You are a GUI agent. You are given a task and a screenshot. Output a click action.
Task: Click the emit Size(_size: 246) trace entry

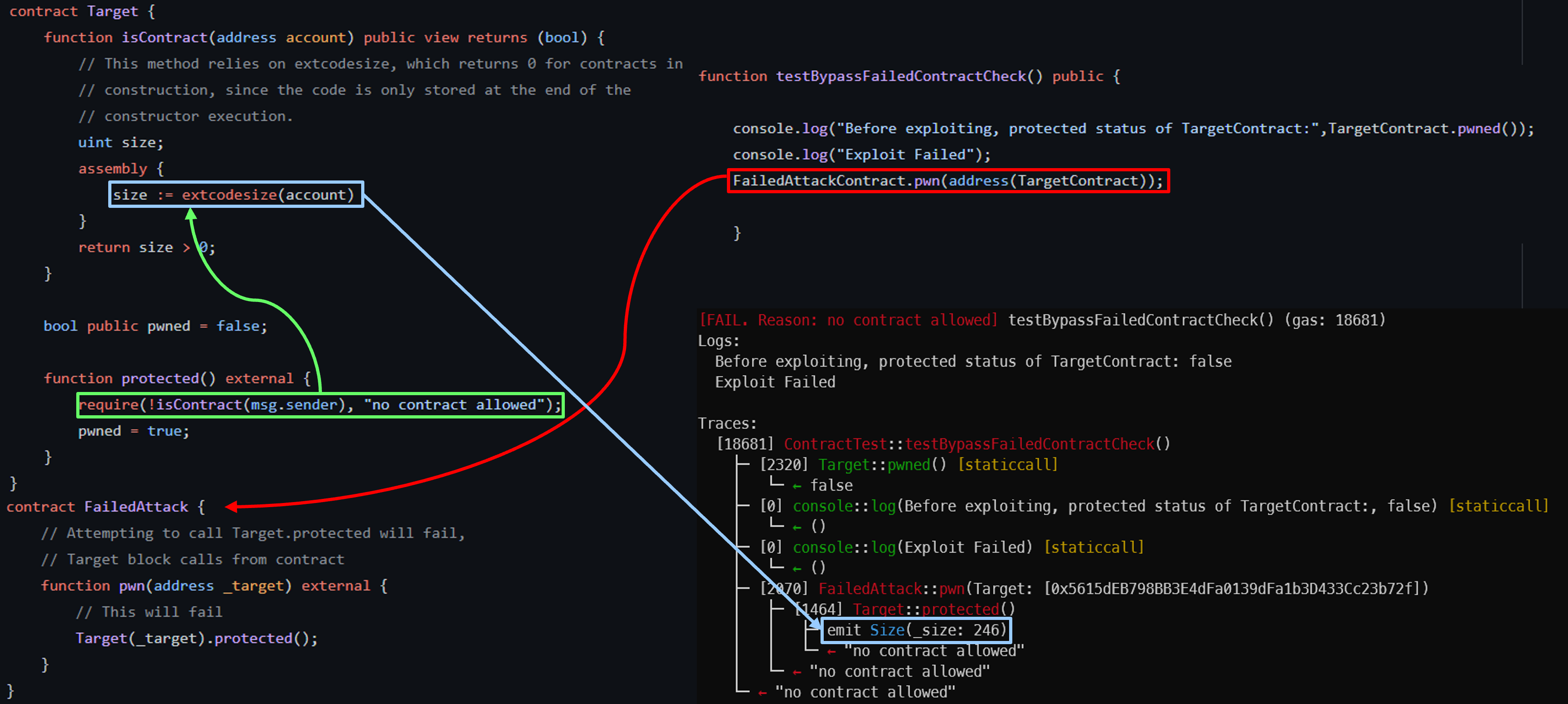(x=916, y=630)
